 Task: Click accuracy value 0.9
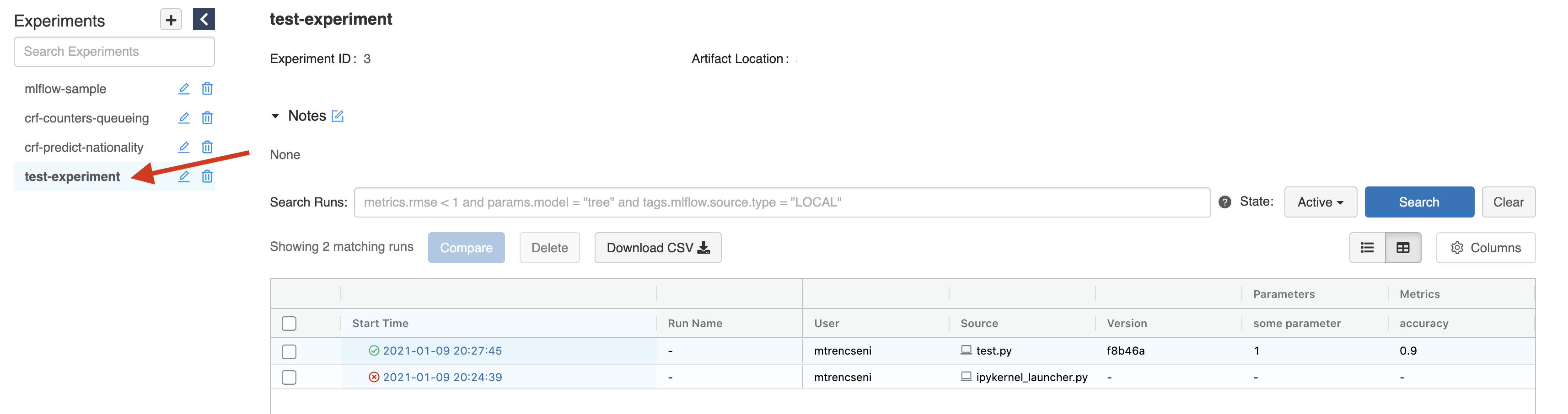1408,351
